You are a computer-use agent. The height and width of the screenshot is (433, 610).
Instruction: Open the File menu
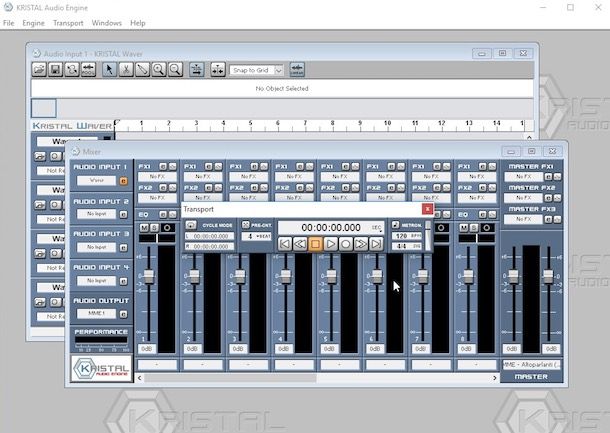(9, 23)
